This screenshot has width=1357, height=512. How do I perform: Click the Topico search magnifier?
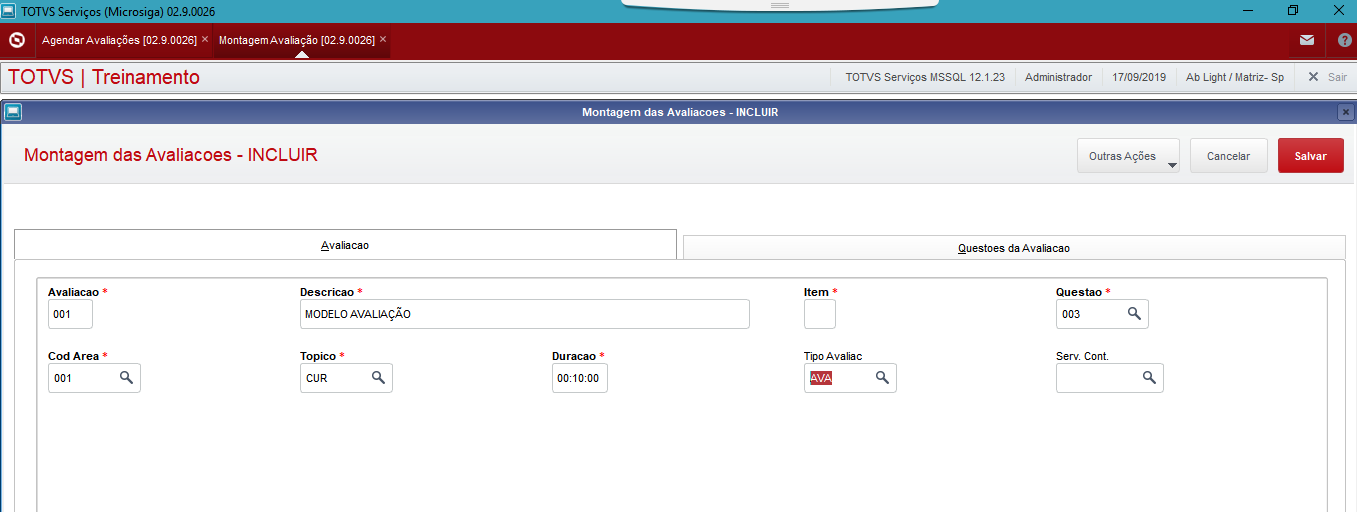[x=378, y=378]
